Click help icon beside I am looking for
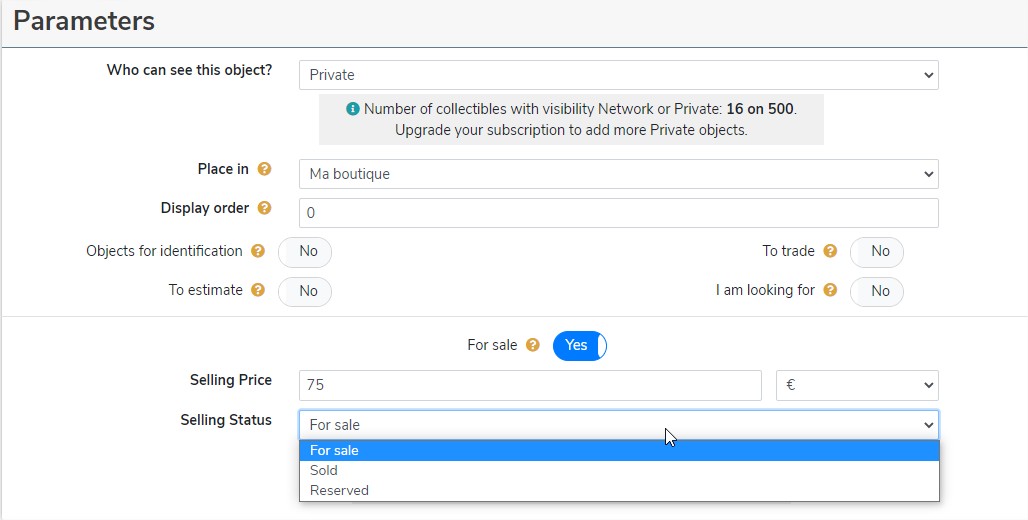The width and height of the screenshot is (1028, 520). point(831,290)
